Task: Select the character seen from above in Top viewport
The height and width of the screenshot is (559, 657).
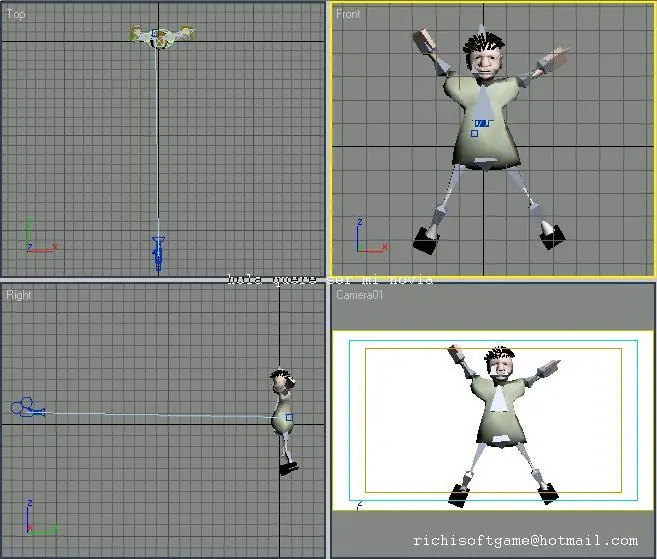Action: click(161, 36)
